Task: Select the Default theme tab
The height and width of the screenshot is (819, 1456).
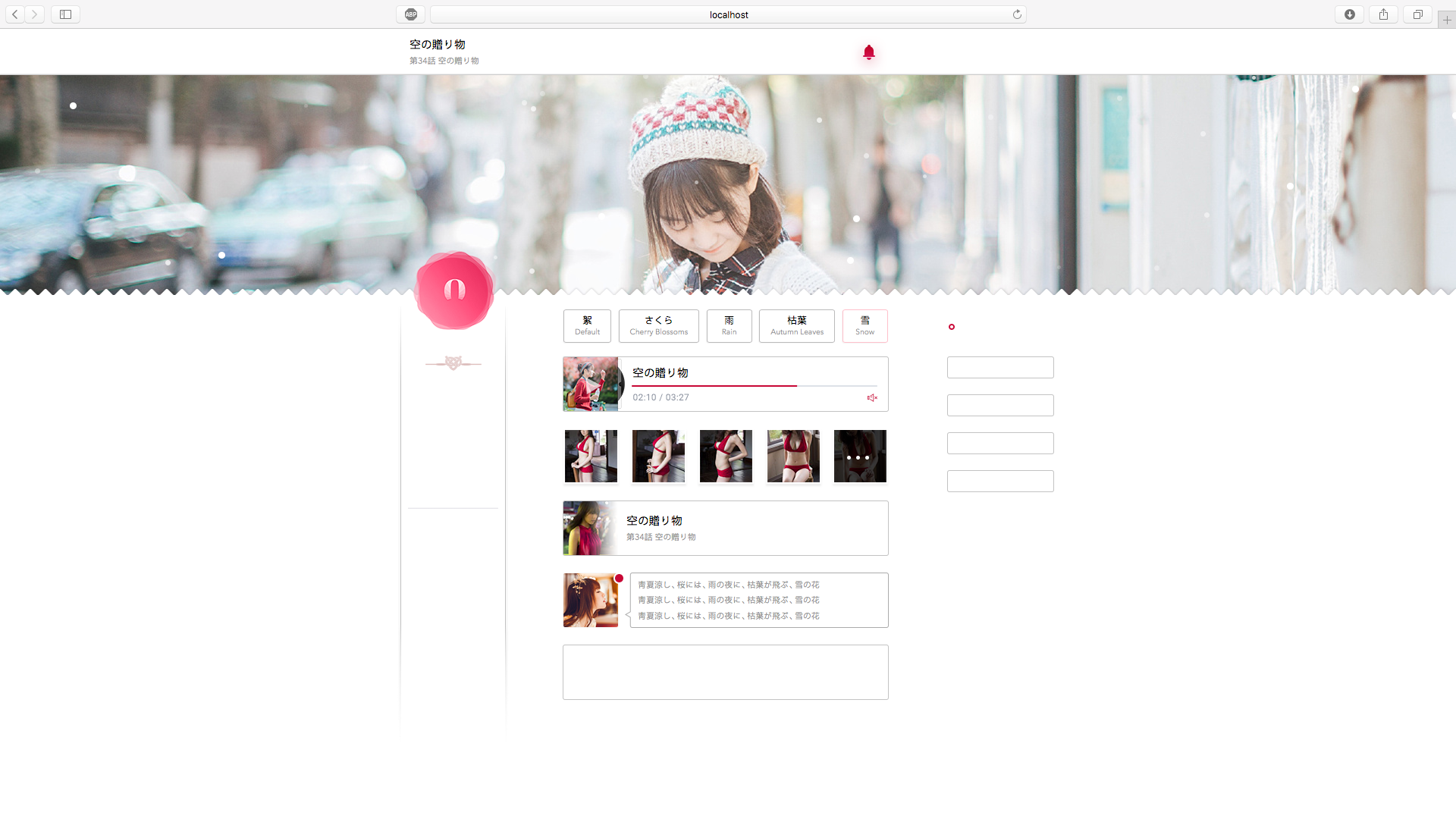Action: click(x=587, y=326)
